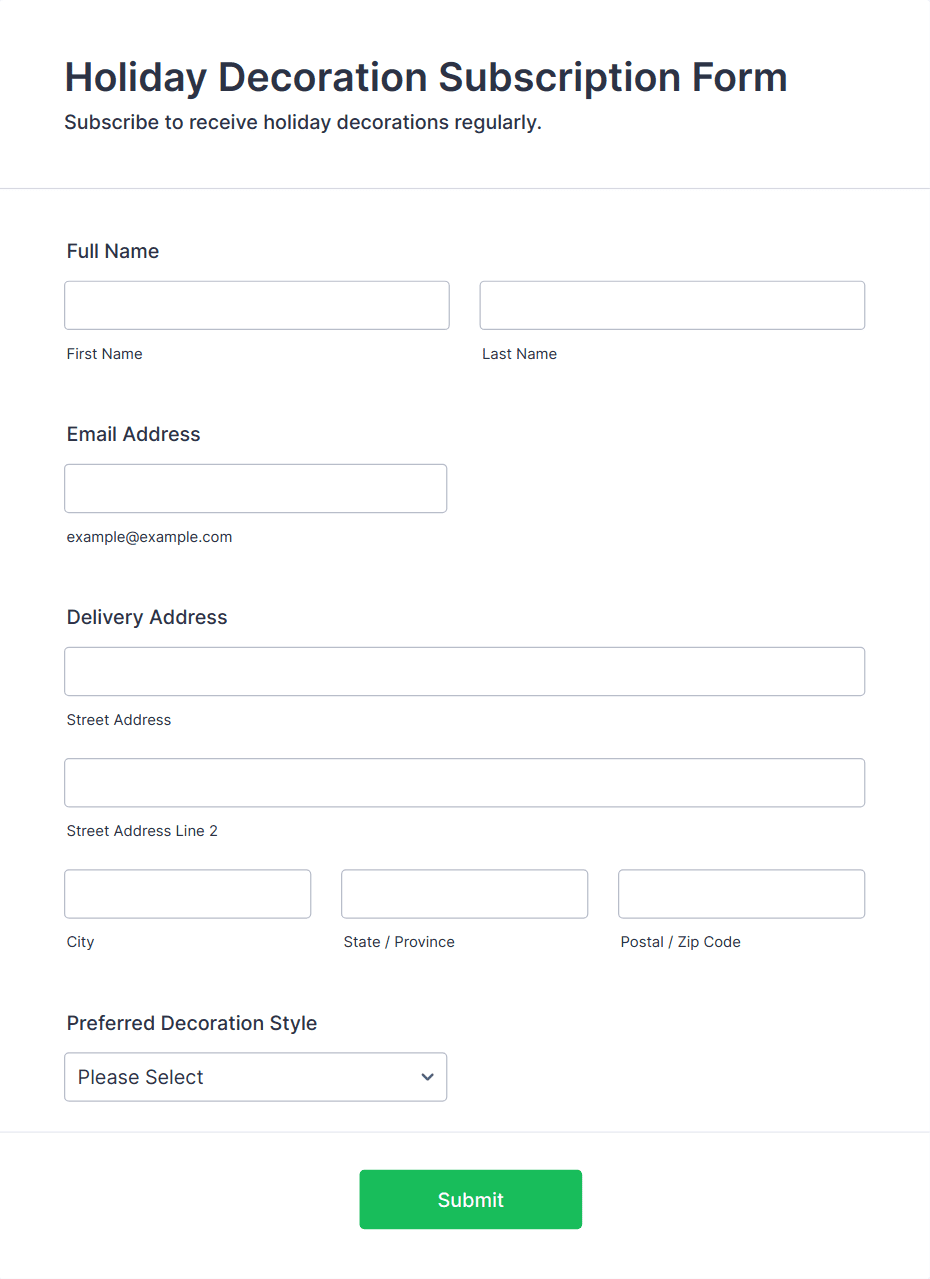930x1279 pixels.
Task: Click the 'Email Address' label
Action: [x=134, y=434]
